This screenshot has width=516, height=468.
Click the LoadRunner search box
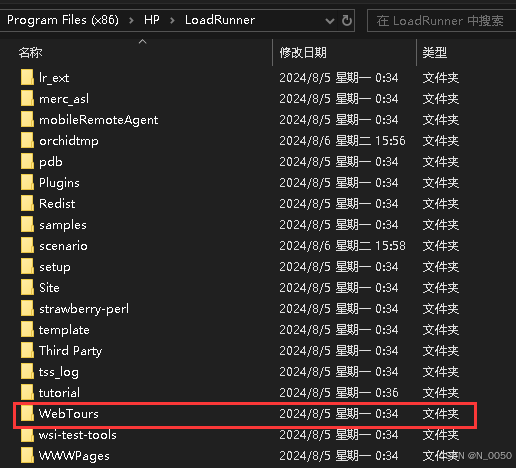[441, 21]
